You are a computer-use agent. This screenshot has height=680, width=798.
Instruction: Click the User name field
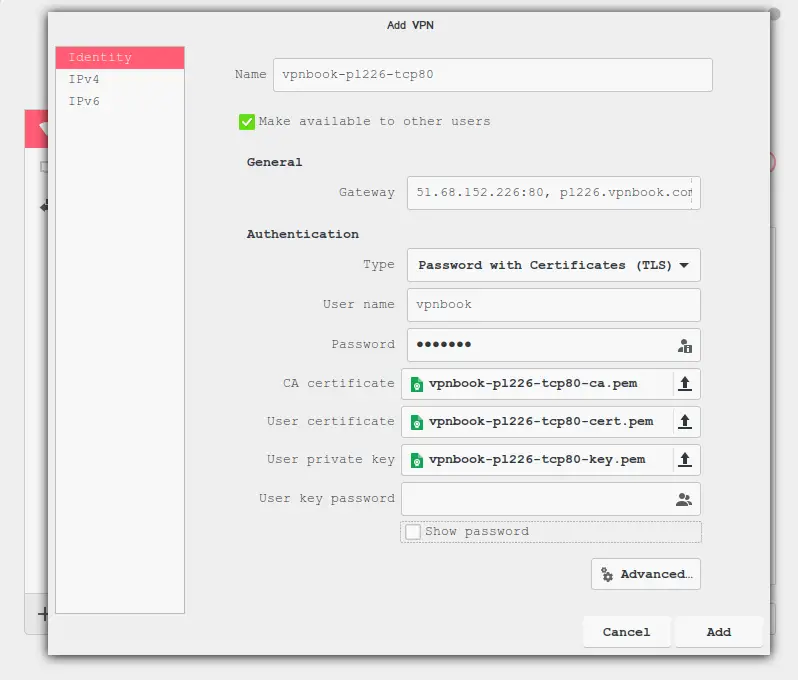click(554, 305)
